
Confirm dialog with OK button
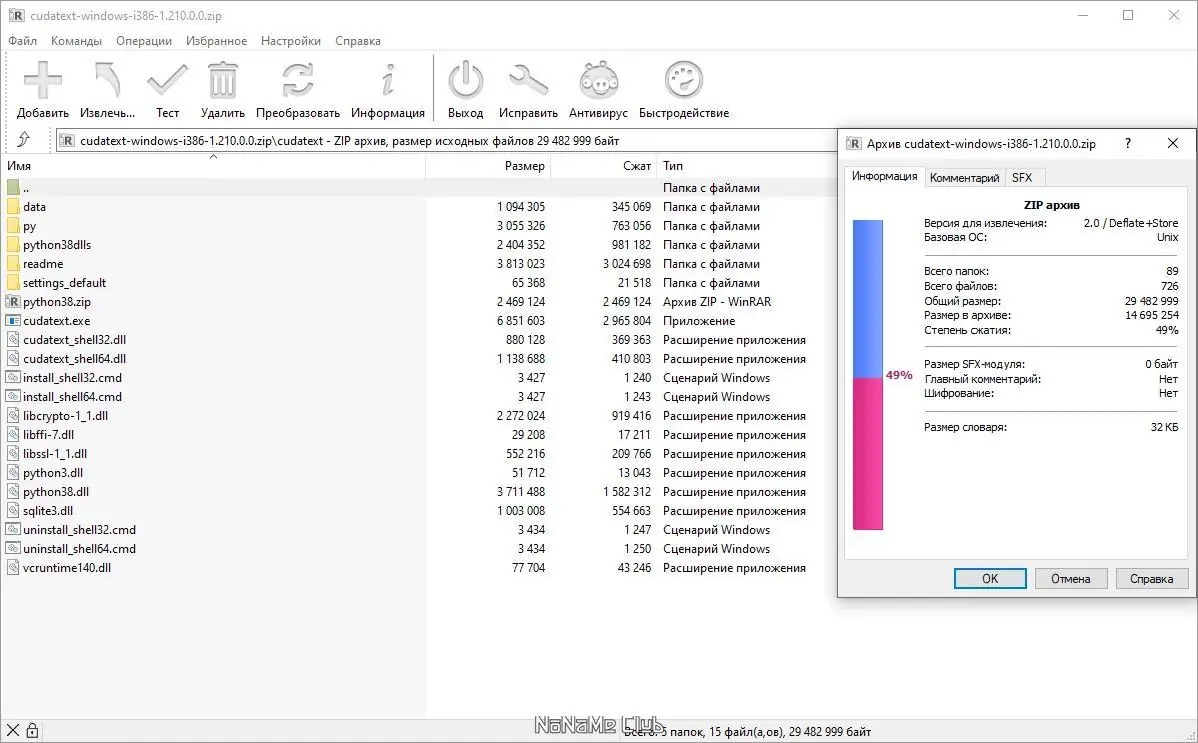coord(989,579)
